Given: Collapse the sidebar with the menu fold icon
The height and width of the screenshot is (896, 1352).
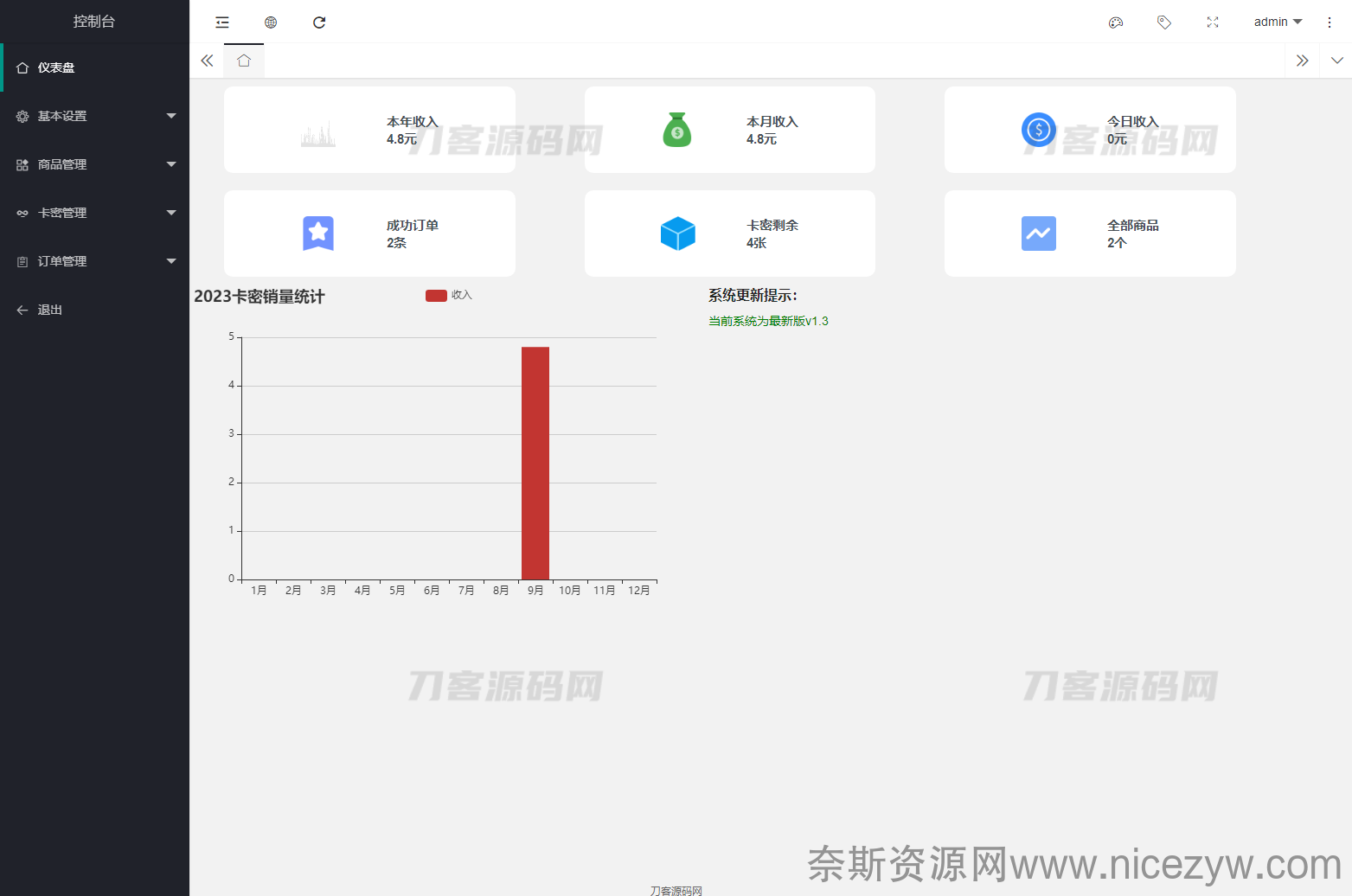Looking at the screenshot, I should [222, 22].
